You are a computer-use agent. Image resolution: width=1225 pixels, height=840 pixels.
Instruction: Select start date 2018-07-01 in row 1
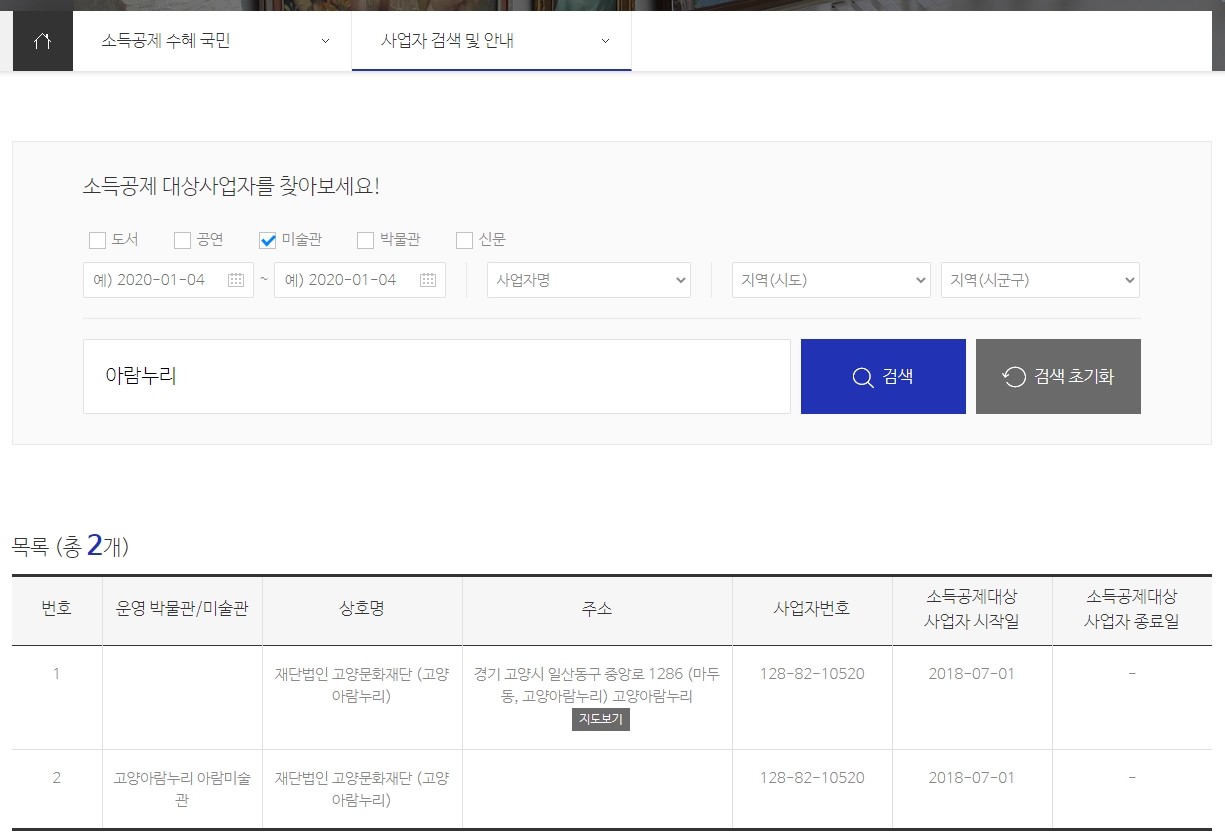[972, 674]
